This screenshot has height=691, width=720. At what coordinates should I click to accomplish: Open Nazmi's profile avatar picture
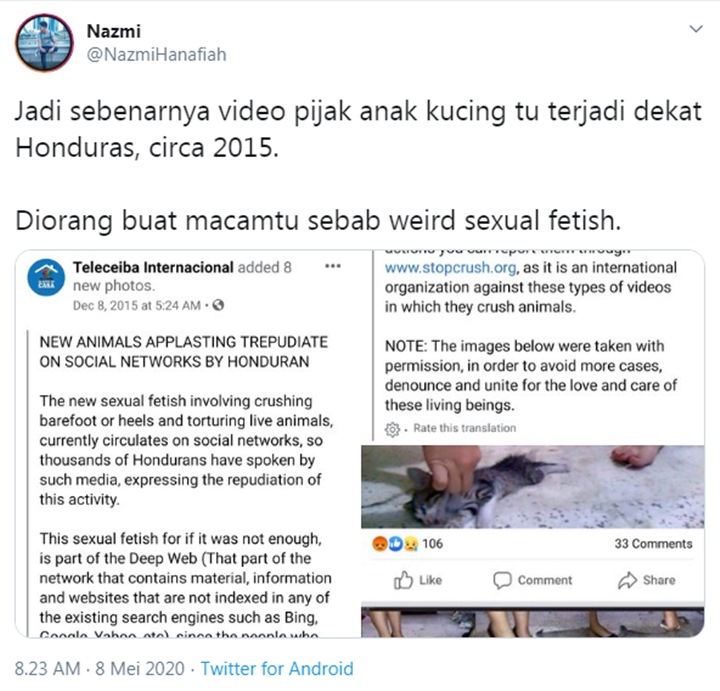[x=45, y=43]
